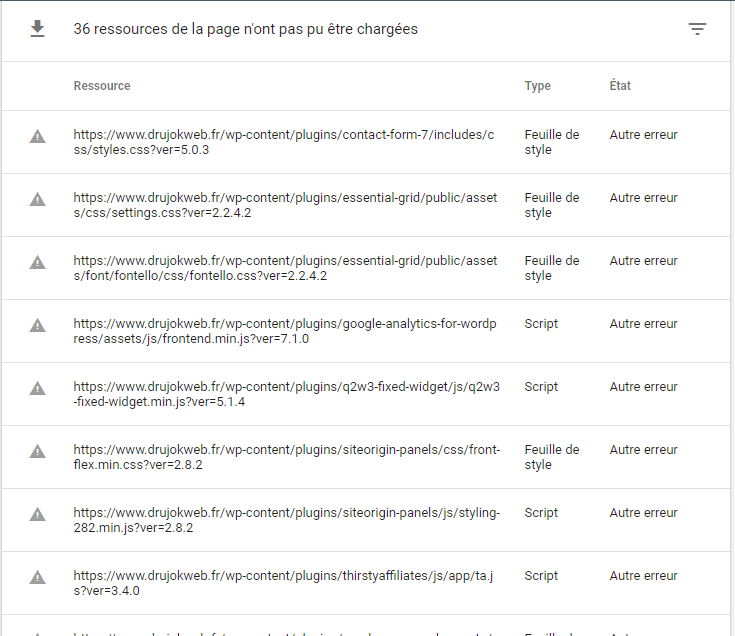The width and height of the screenshot is (735, 636).
Task: Click 'Feuille de style' type for styles.css row
Action: [552, 142]
